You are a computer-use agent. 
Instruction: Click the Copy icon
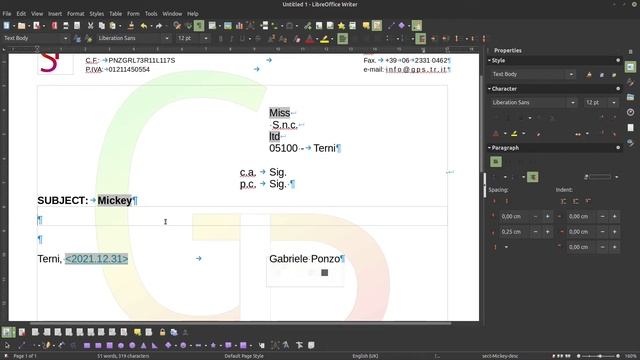(102, 26)
